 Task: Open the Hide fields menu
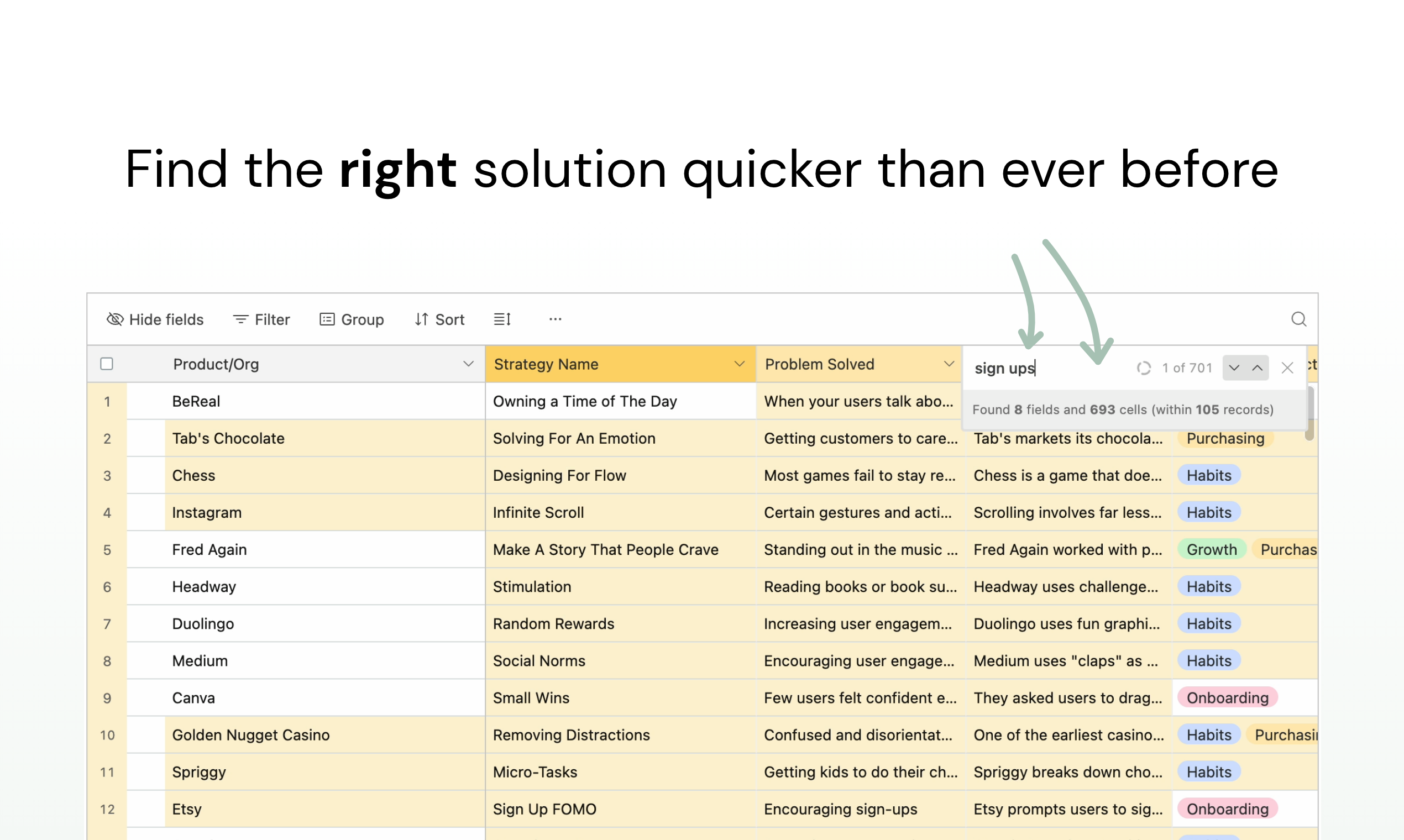155,319
